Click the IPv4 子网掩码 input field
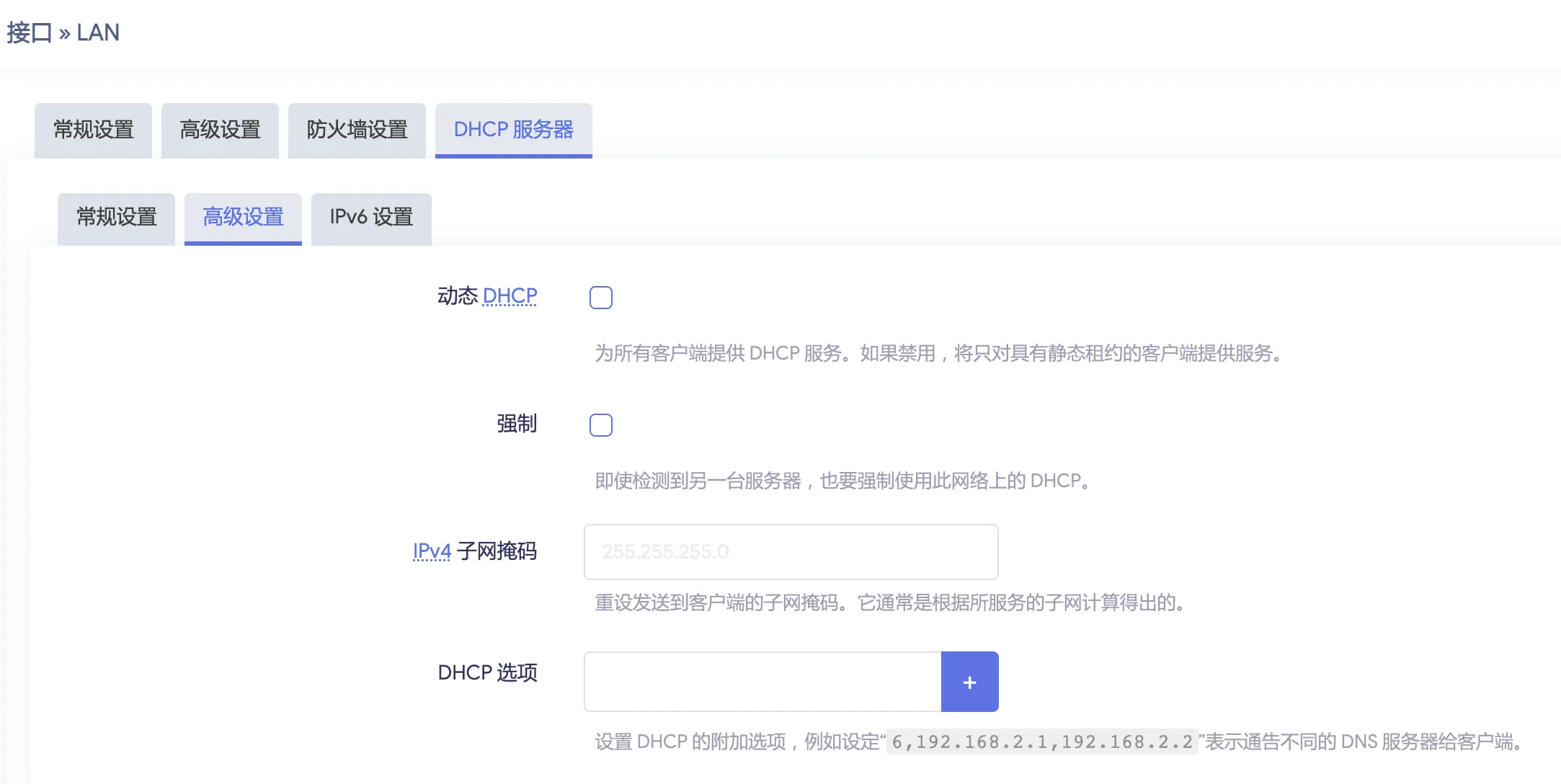The image size is (1561, 784). pos(791,551)
